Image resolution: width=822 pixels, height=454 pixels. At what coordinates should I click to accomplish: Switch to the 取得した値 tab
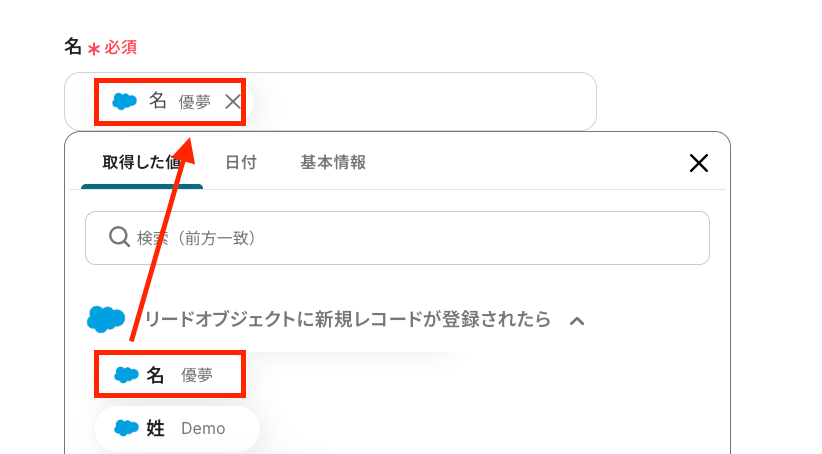coord(141,162)
